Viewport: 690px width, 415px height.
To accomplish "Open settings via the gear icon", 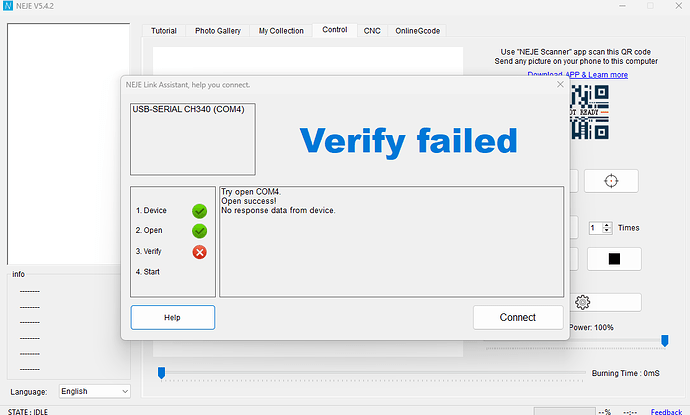I will click(583, 302).
